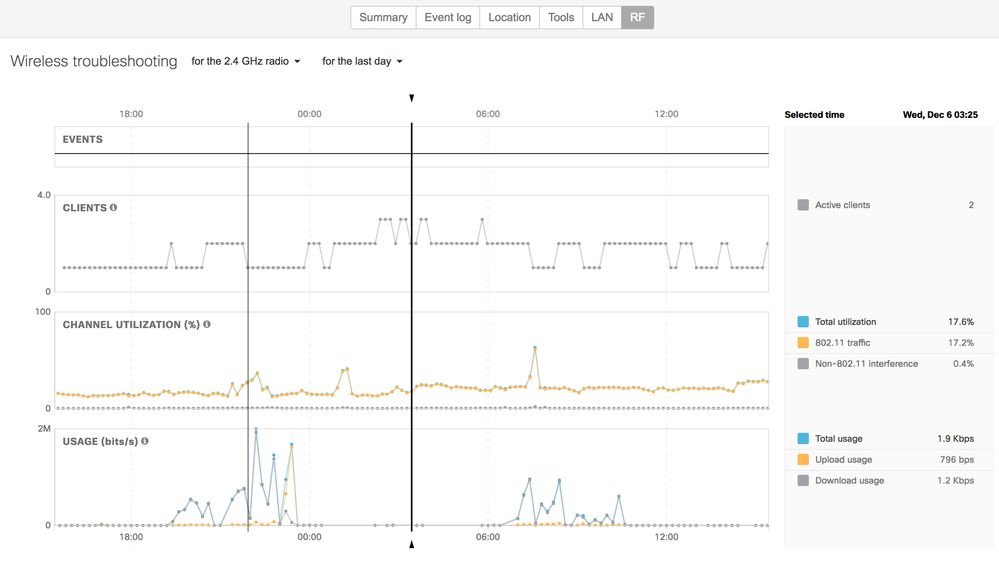Select the LAN tab
The height and width of the screenshot is (562, 999).
602,17
